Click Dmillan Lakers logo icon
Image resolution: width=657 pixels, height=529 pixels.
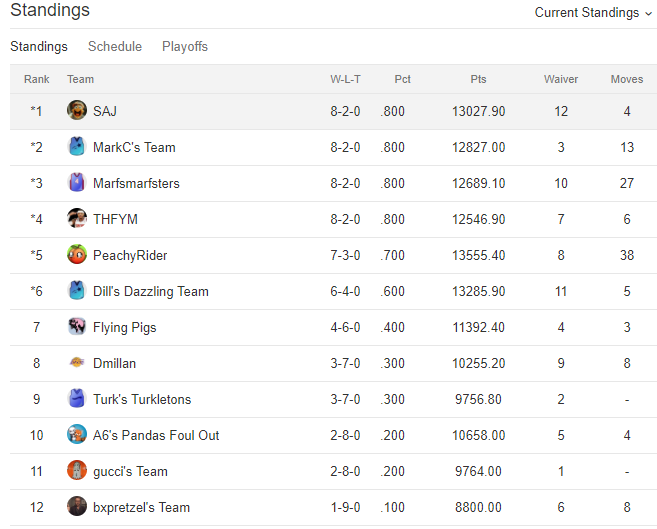tap(77, 362)
